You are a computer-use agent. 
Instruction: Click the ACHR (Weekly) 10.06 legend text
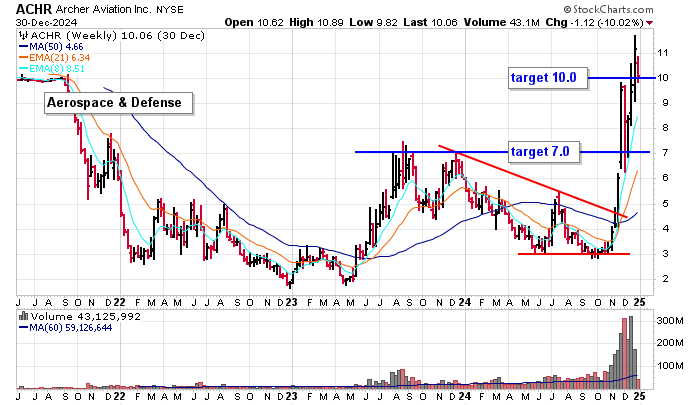pos(117,36)
